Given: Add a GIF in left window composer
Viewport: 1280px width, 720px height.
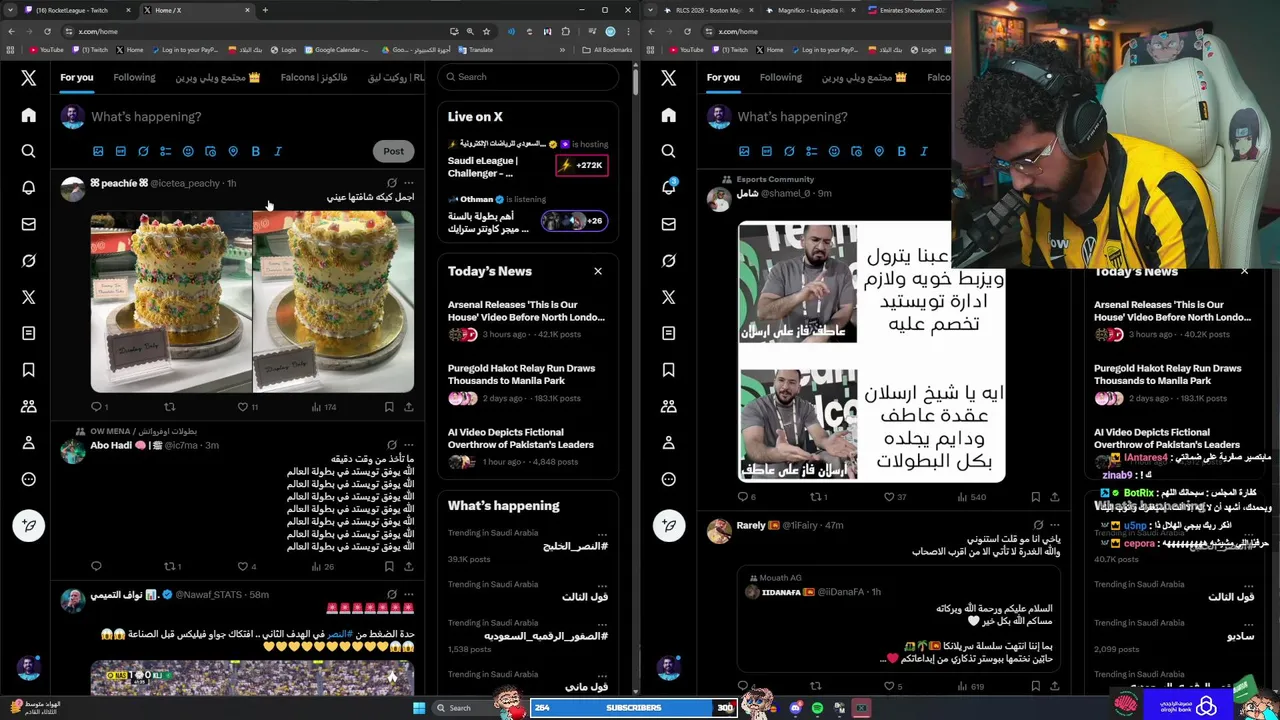Looking at the screenshot, I should (x=120, y=151).
